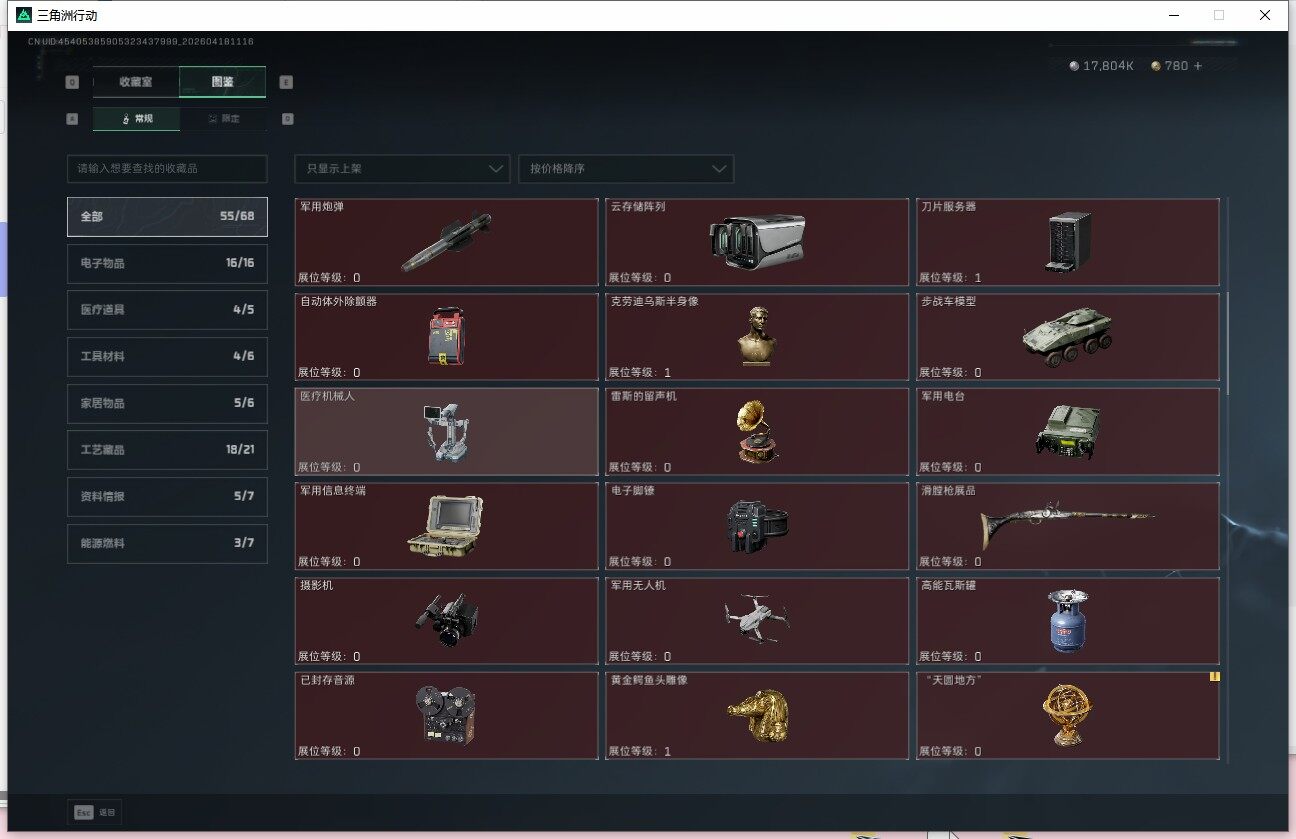Select the 军用电台 military radio image
The image size is (1296, 839).
click(x=1068, y=431)
